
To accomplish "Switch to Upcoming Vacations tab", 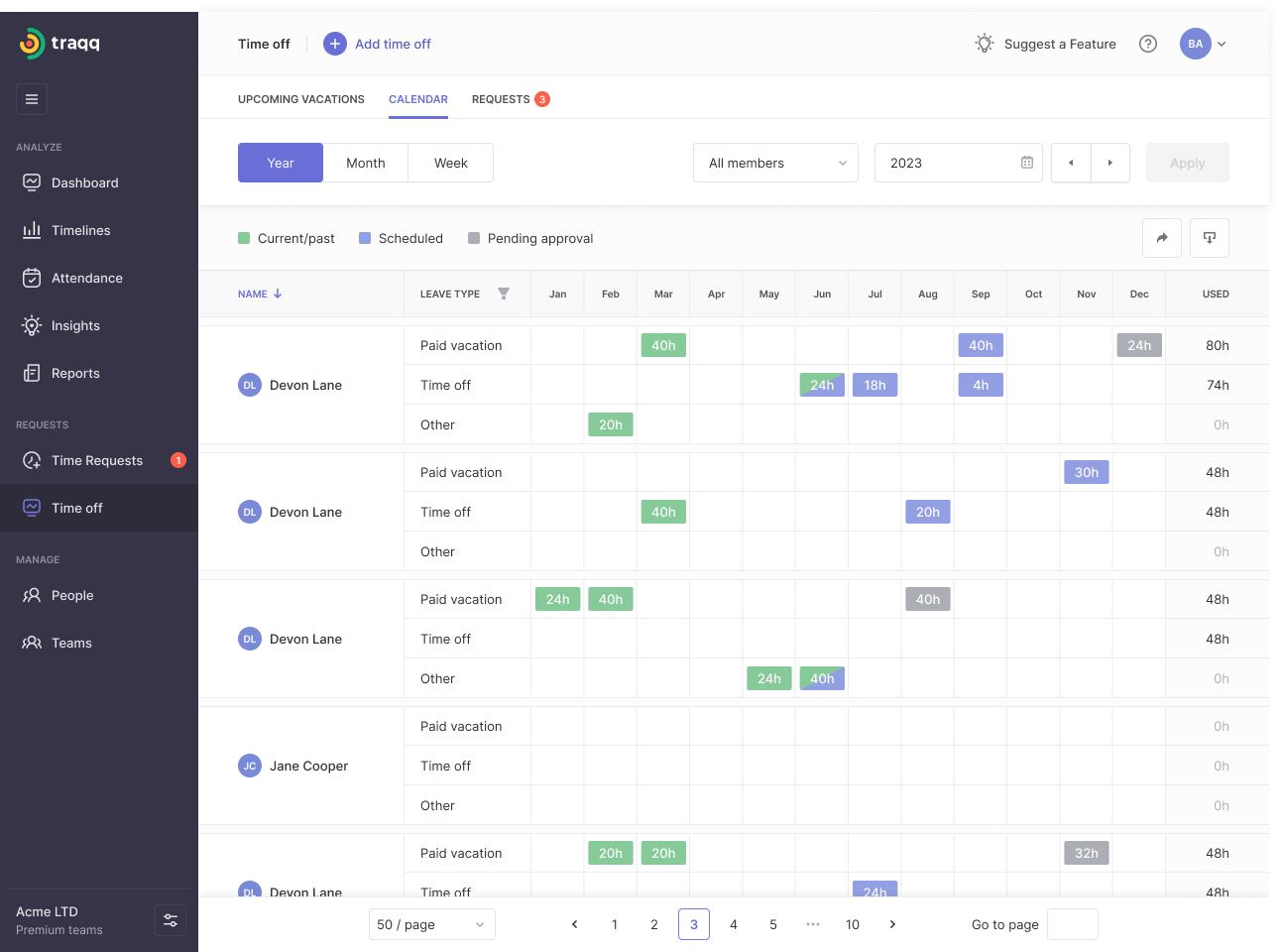I will (x=301, y=99).
